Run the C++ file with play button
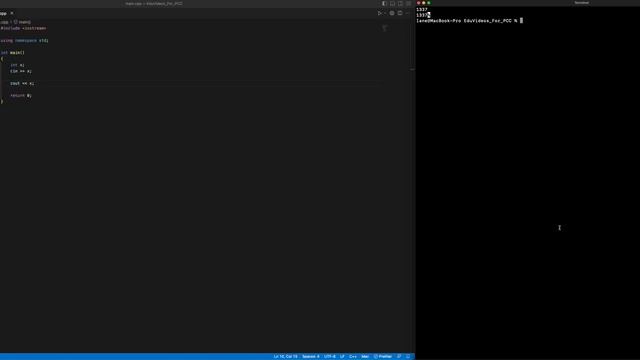This screenshot has width=640, height=360. coord(380,13)
